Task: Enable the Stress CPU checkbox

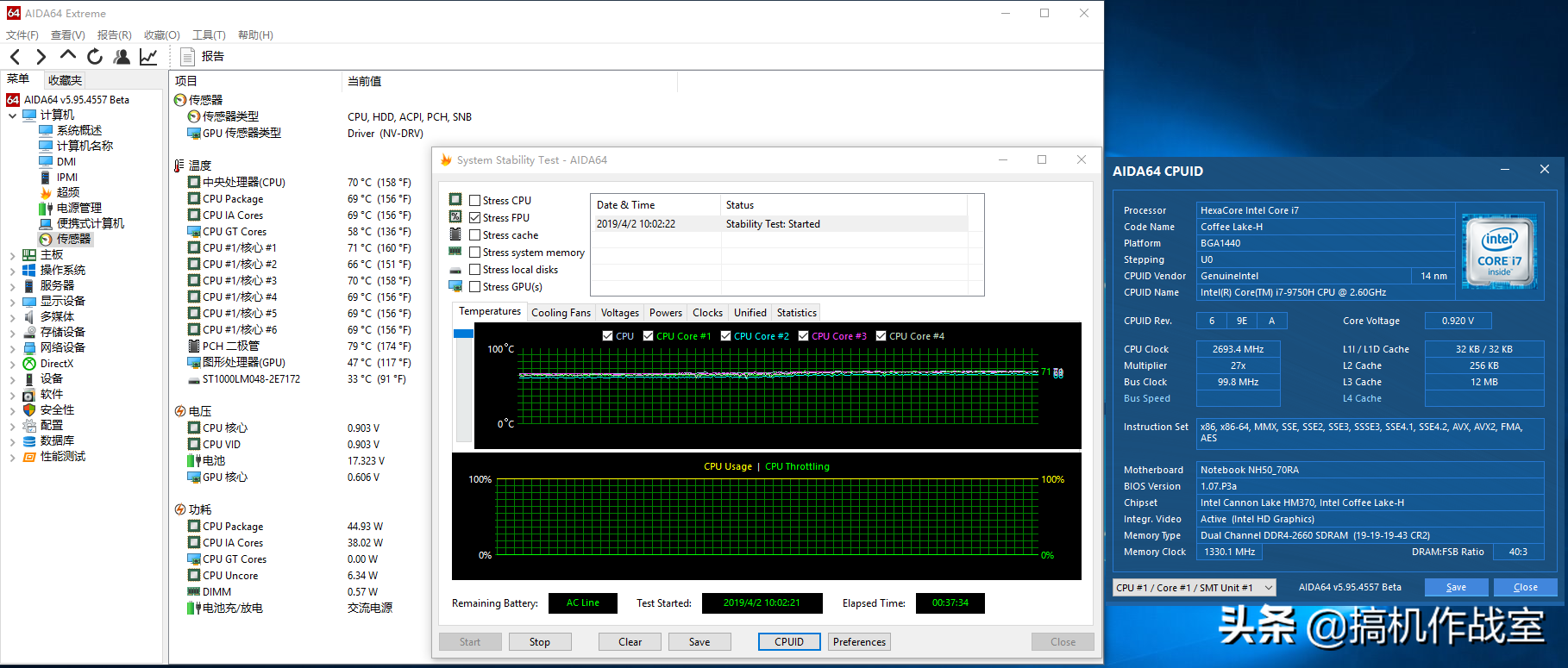Action: point(475,201)
